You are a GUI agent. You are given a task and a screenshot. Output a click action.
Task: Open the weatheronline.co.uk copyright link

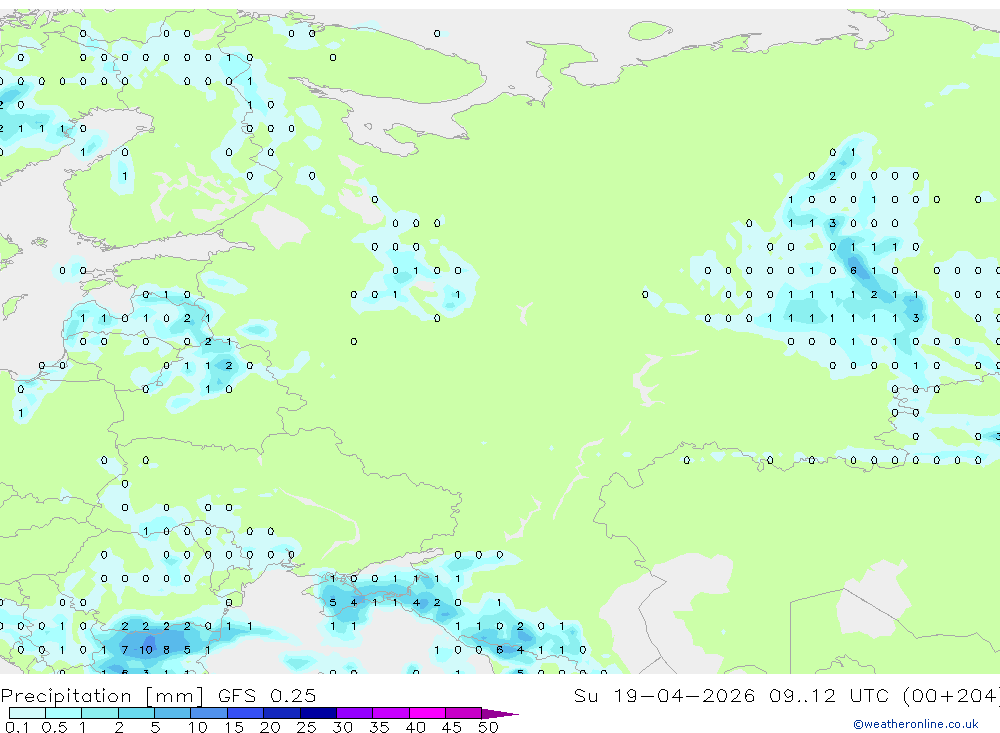(x=916, y=724)
